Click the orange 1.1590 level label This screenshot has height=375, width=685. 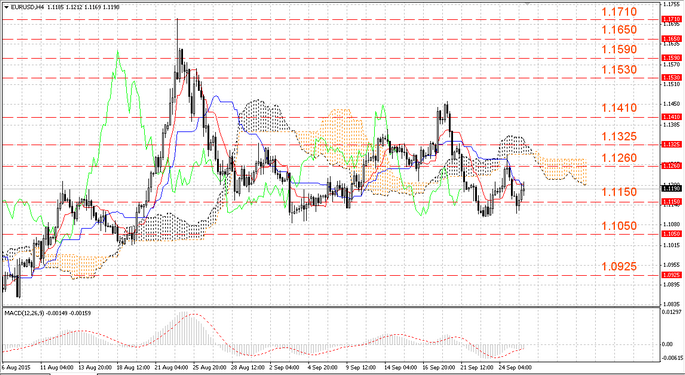[x=619, y=49]
